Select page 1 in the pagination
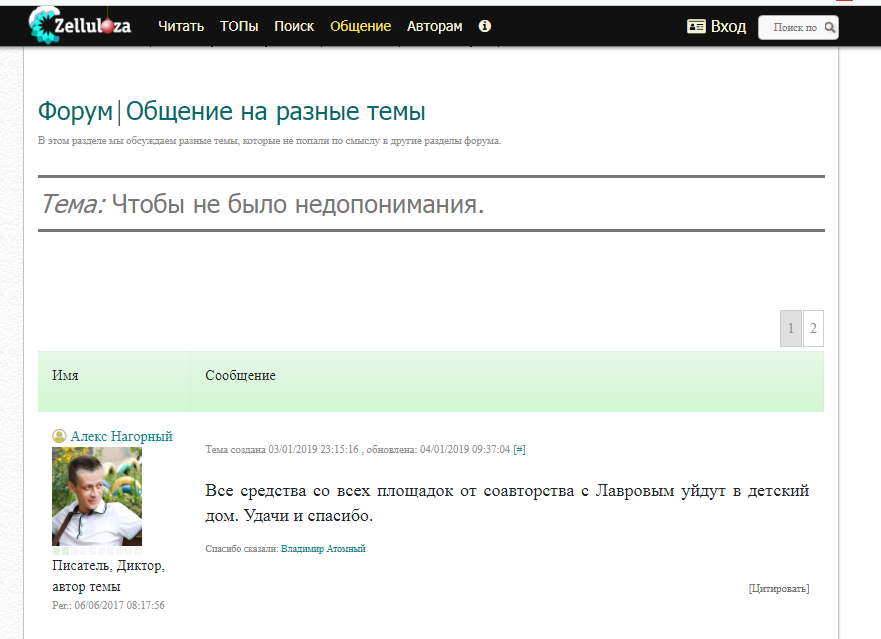The width and height of the screenshot is (881, 639). [791, 328]
